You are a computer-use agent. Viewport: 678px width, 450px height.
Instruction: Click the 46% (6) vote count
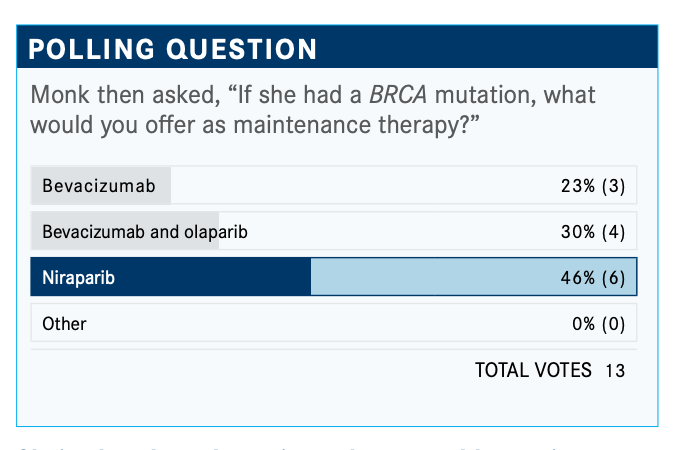tap(593, 278)
